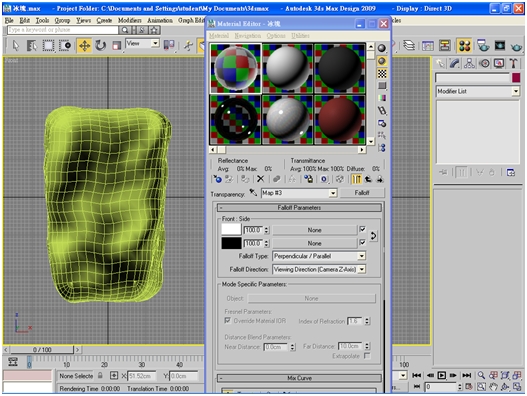Screen dimensions: 527x396
Task: Click Go Forward to Sibling icon
Action: [380, 179]
